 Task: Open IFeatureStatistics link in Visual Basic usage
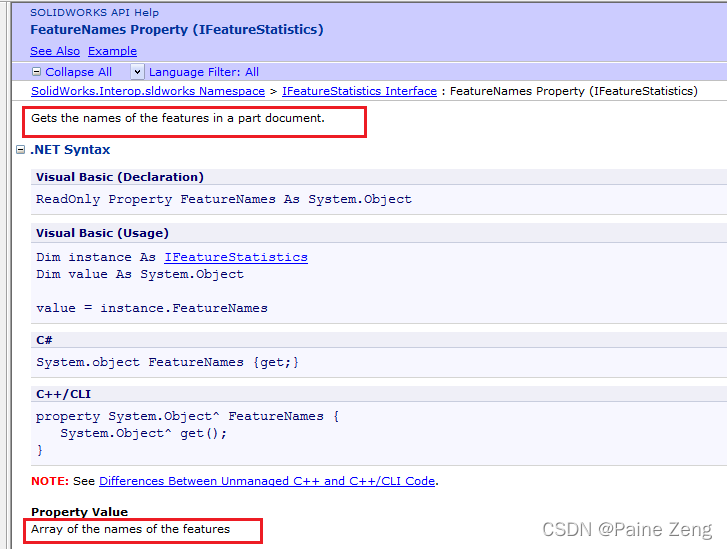236,257
